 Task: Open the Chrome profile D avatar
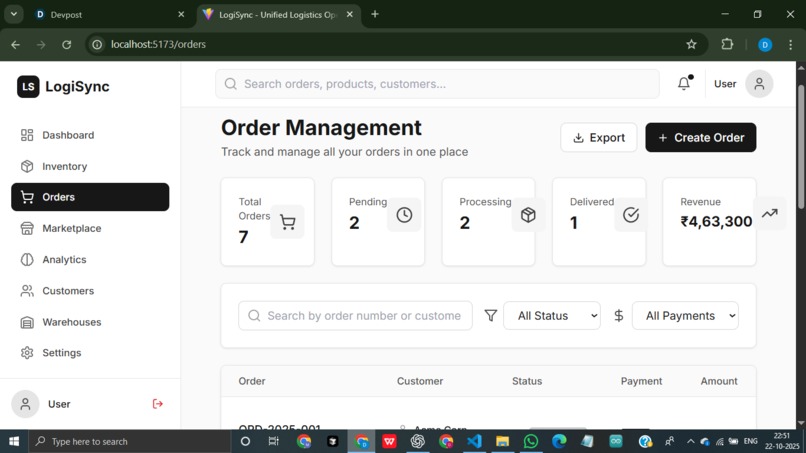click(765, 45)
